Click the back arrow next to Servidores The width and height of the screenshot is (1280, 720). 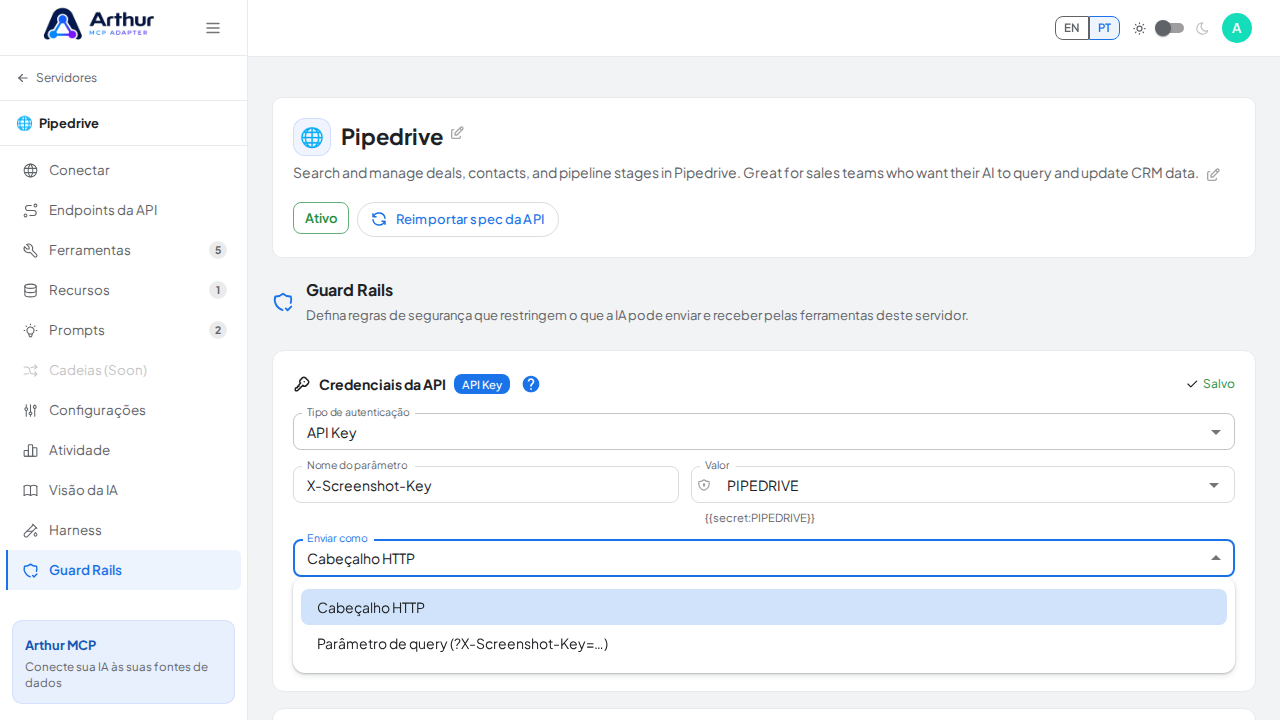(x=23, y=78)
